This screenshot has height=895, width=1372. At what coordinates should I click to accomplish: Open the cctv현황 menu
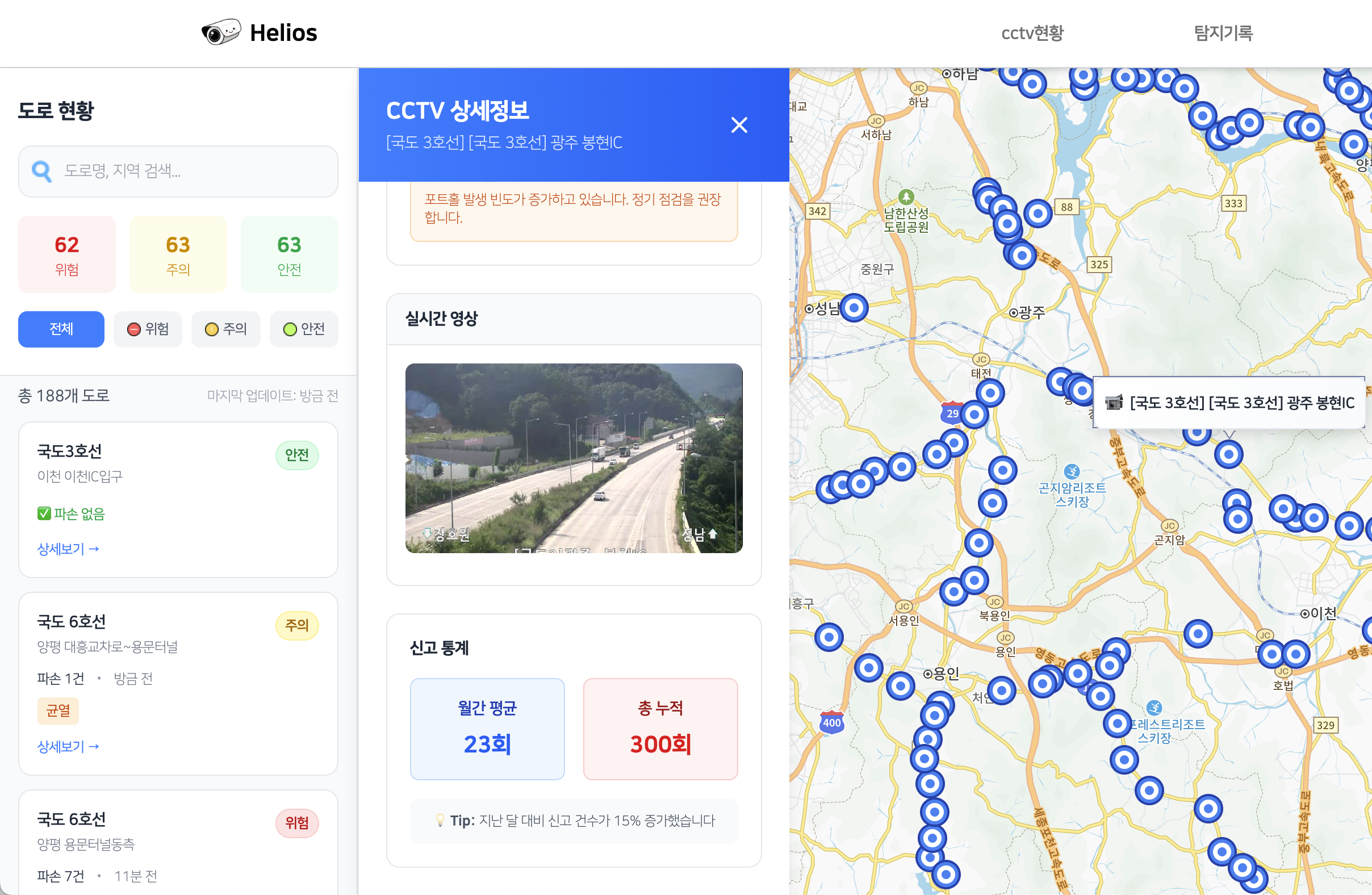[1032, 33]
